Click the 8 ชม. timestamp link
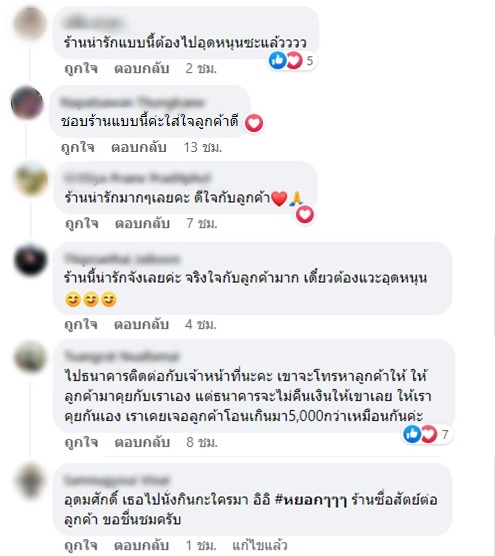This screenshot has width=495, height=556. (x=202, y=442)
